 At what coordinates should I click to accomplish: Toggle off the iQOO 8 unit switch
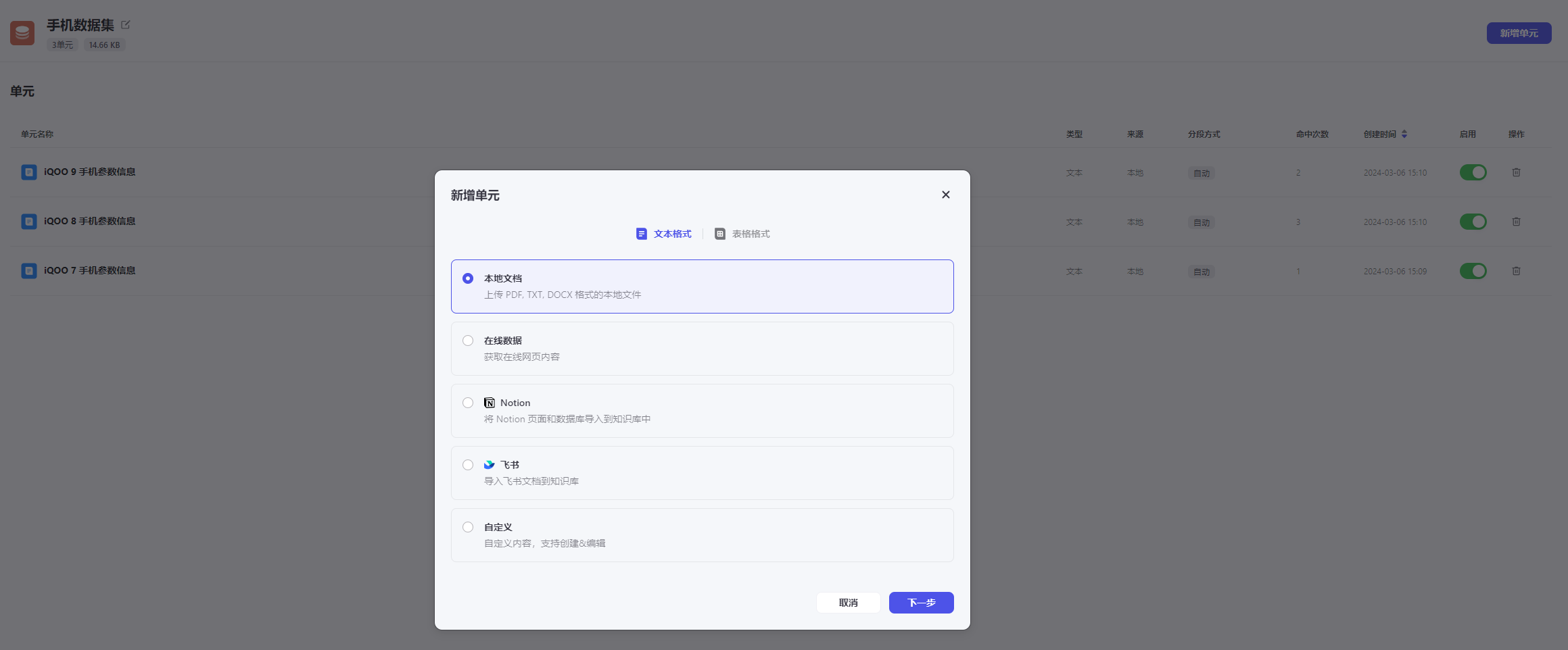(1473, 222)
